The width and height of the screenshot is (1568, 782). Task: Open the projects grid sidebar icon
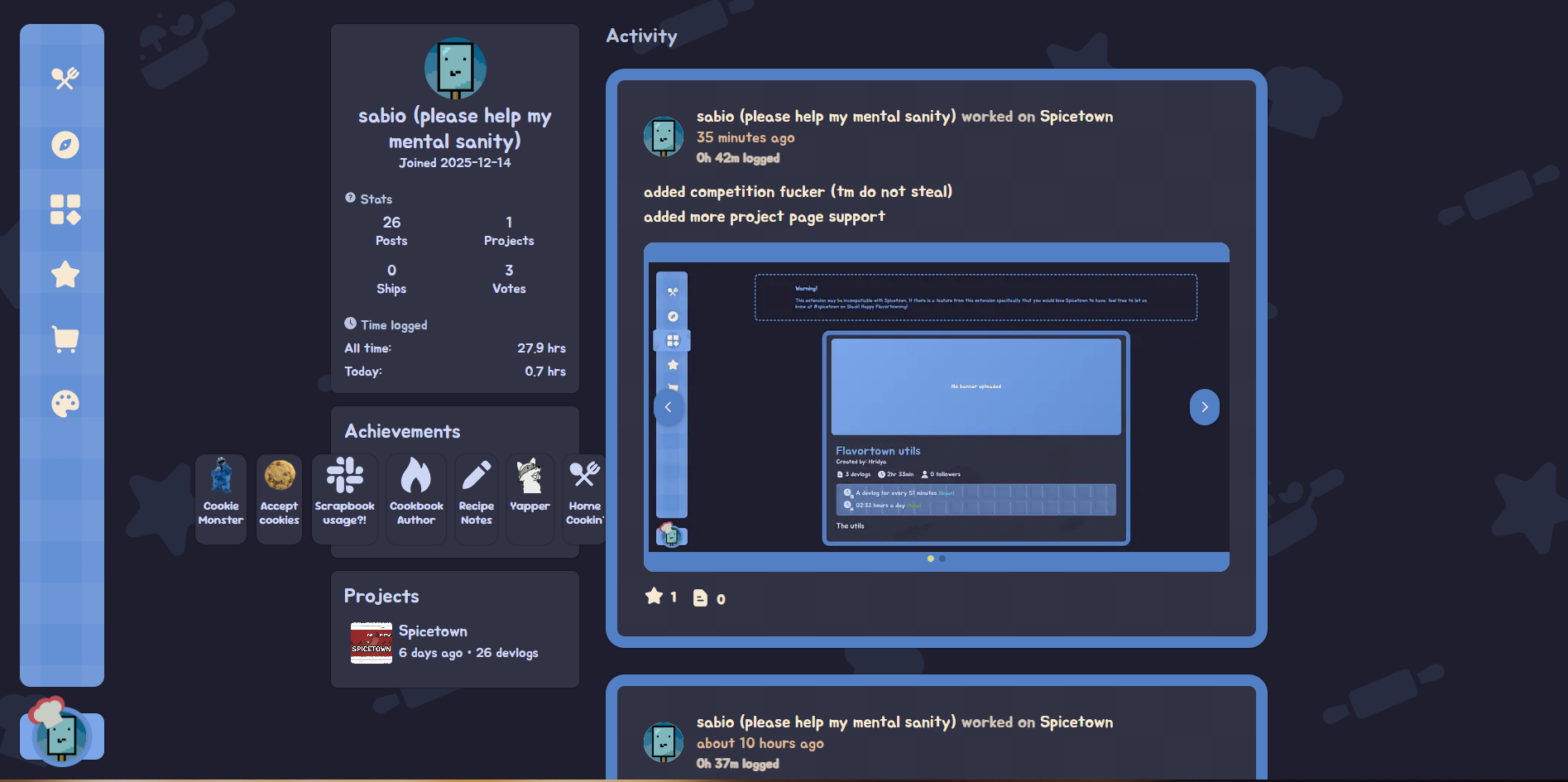tap(65, 209)
